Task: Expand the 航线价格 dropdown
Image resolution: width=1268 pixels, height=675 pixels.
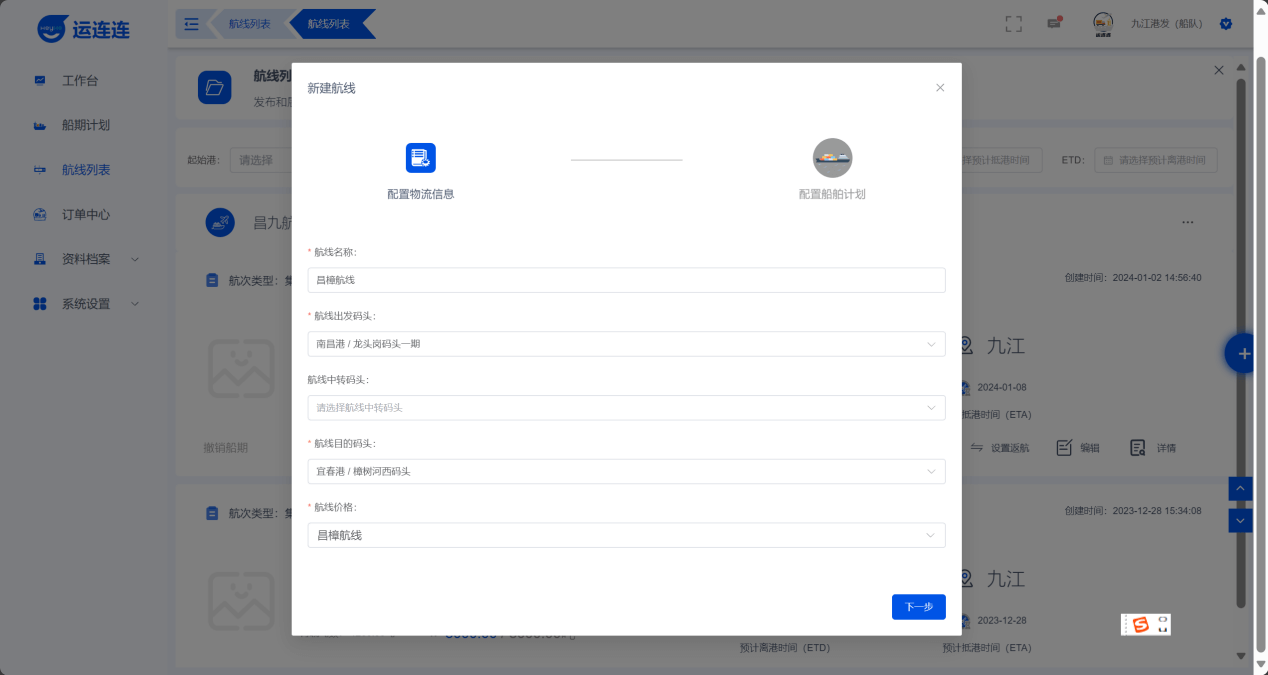Action: pos(626,535)
